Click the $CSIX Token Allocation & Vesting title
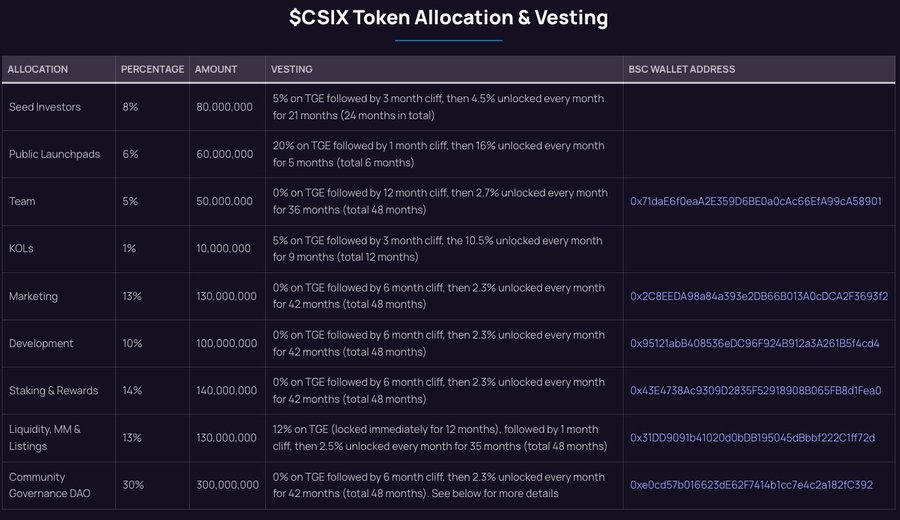This screenshot has height=520, width=900. pyautogui.click(x=448, y=18)
